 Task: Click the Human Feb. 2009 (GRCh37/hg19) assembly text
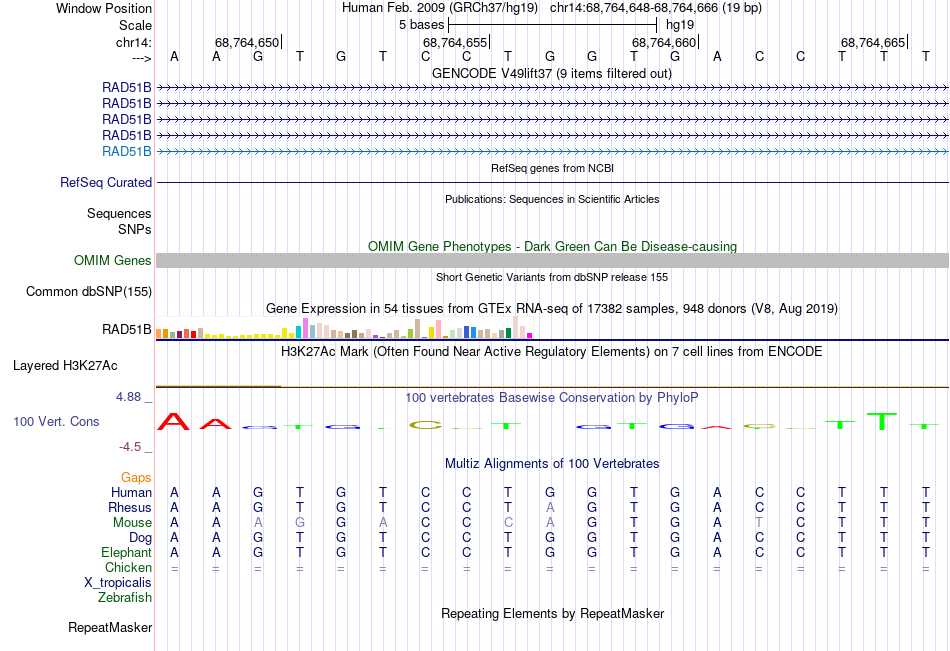(440, 8)
